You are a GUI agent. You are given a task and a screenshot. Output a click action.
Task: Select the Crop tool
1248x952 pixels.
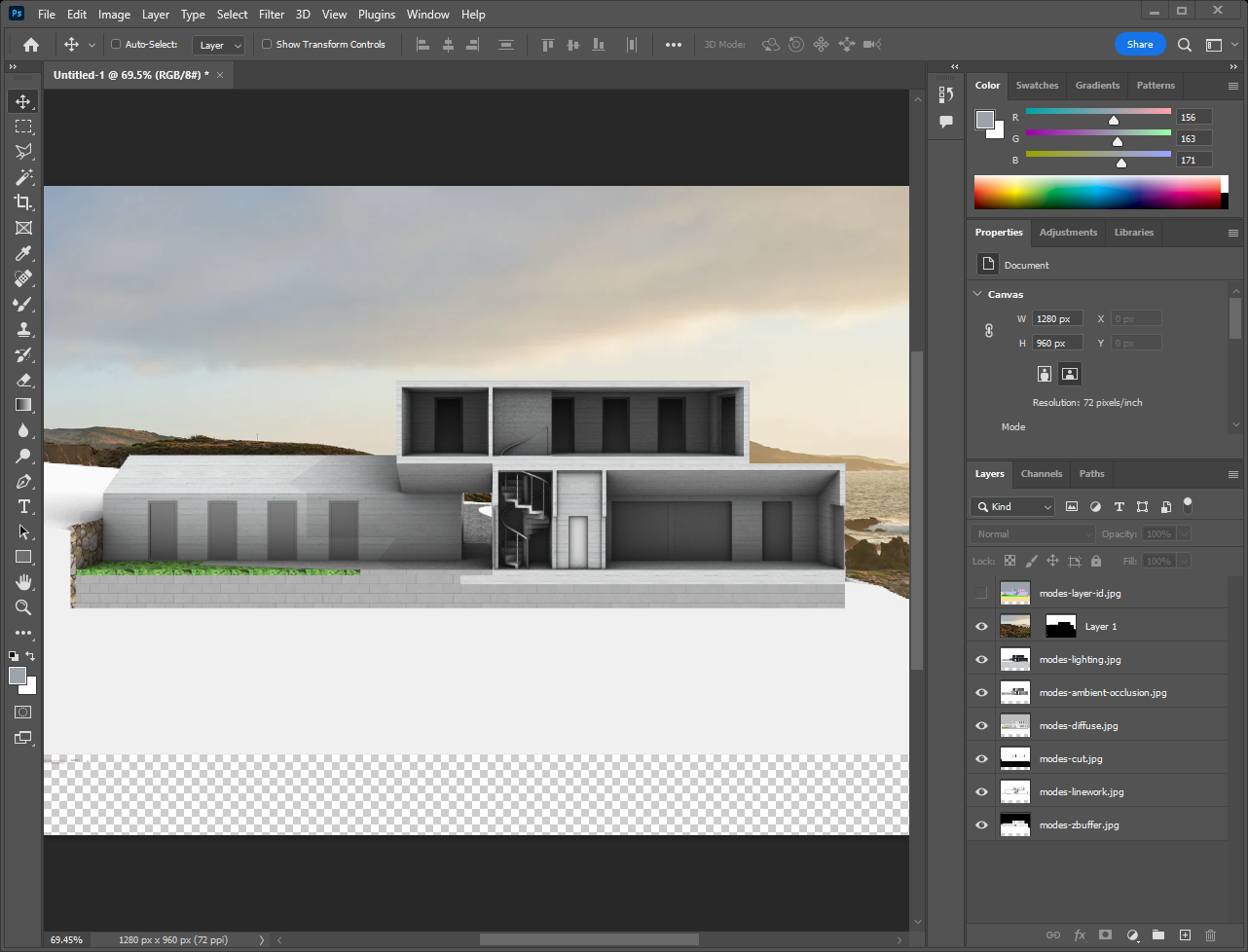point(23,202)
